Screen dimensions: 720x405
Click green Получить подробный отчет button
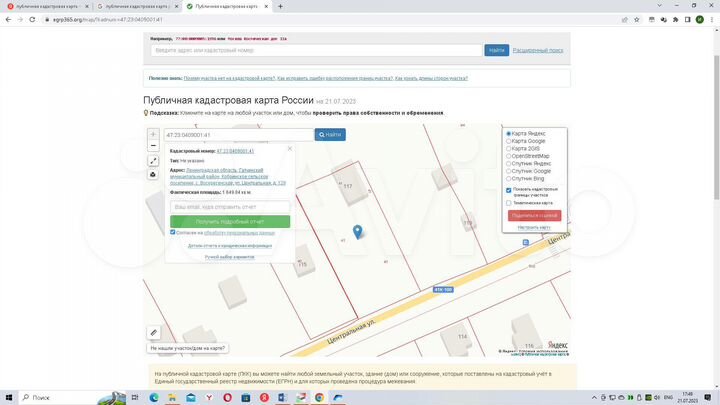pyautogui.click(x=230, y=221)
